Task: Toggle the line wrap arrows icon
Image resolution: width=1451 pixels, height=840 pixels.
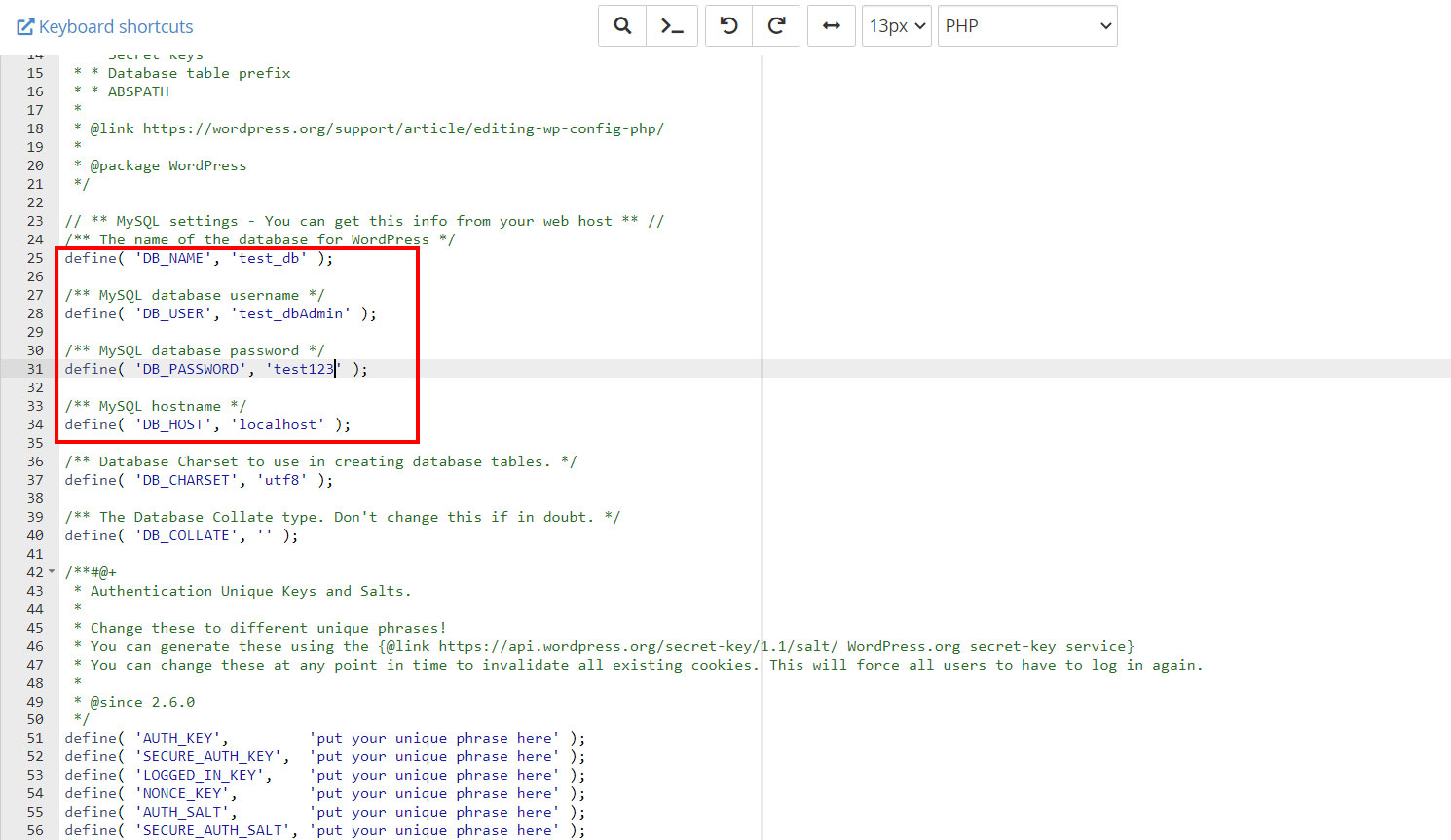Action: pos(832,26)
